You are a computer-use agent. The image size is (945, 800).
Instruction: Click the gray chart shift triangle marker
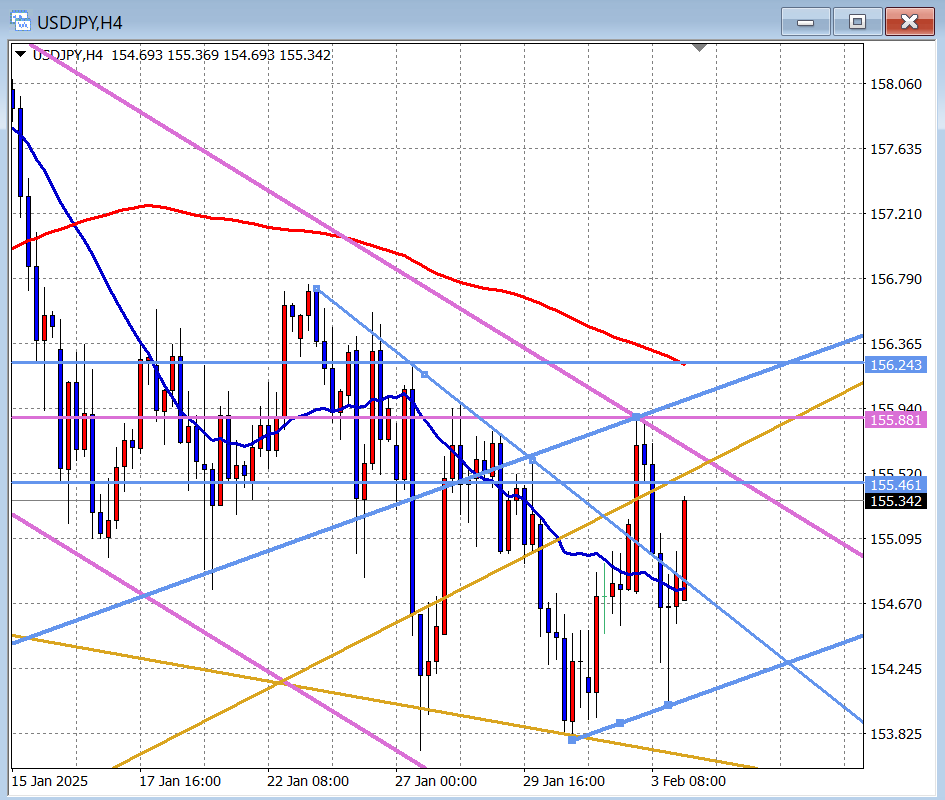[700, 47]
